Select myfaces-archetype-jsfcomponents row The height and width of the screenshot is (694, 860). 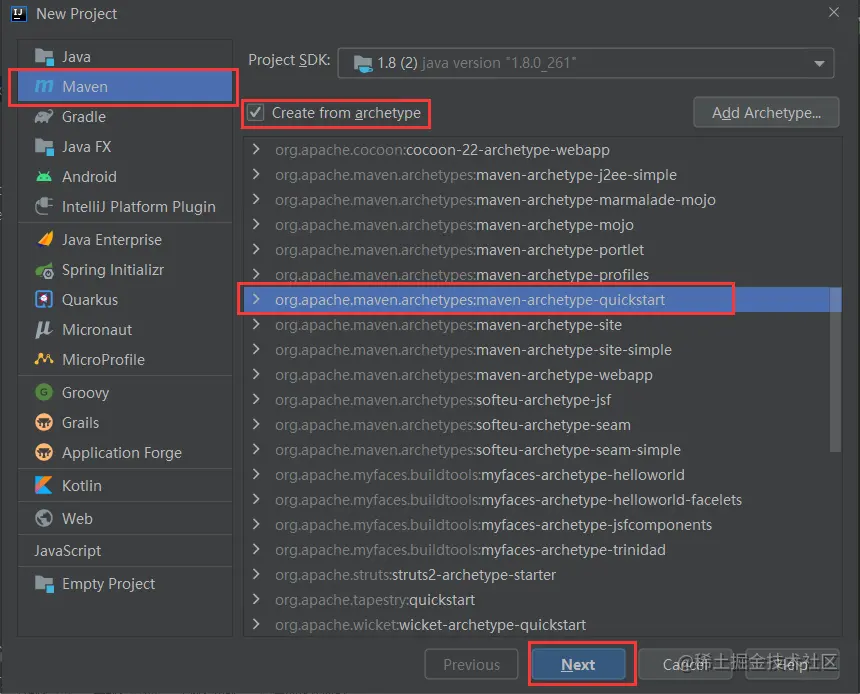click(x=542, y=524)
